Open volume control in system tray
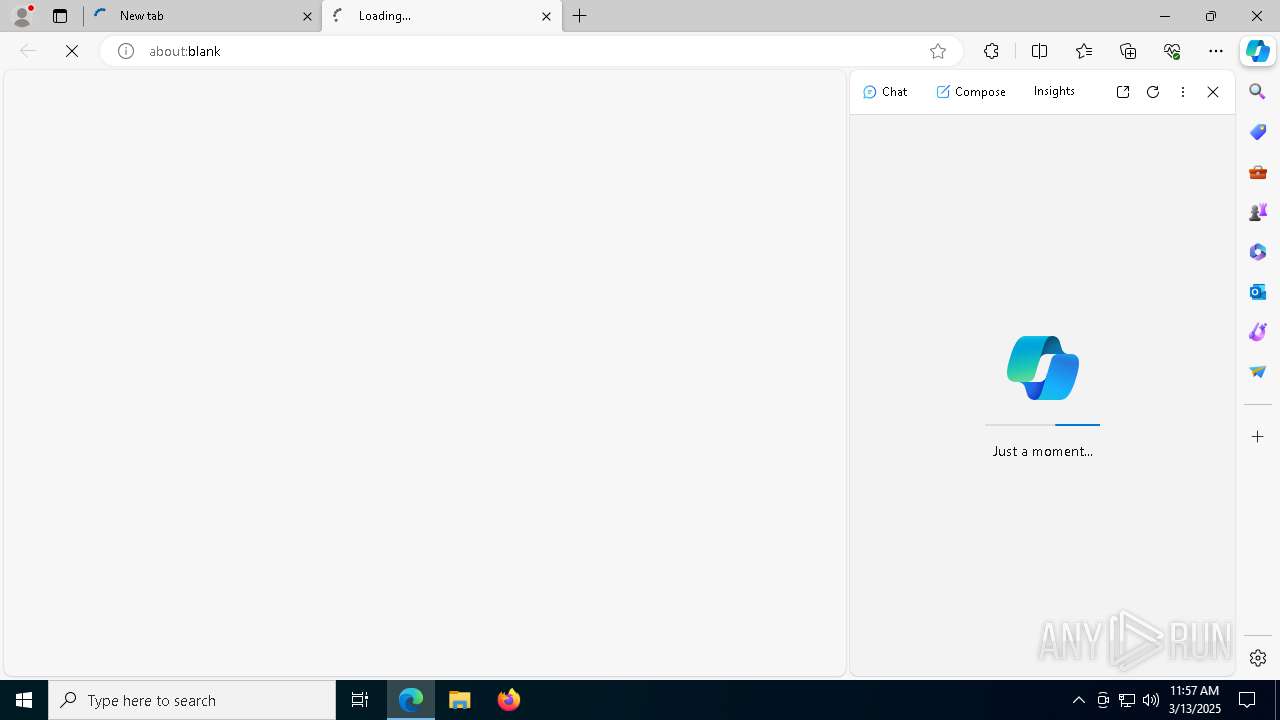This screenshot has width=1280, height=720. tap(1151, 700)
